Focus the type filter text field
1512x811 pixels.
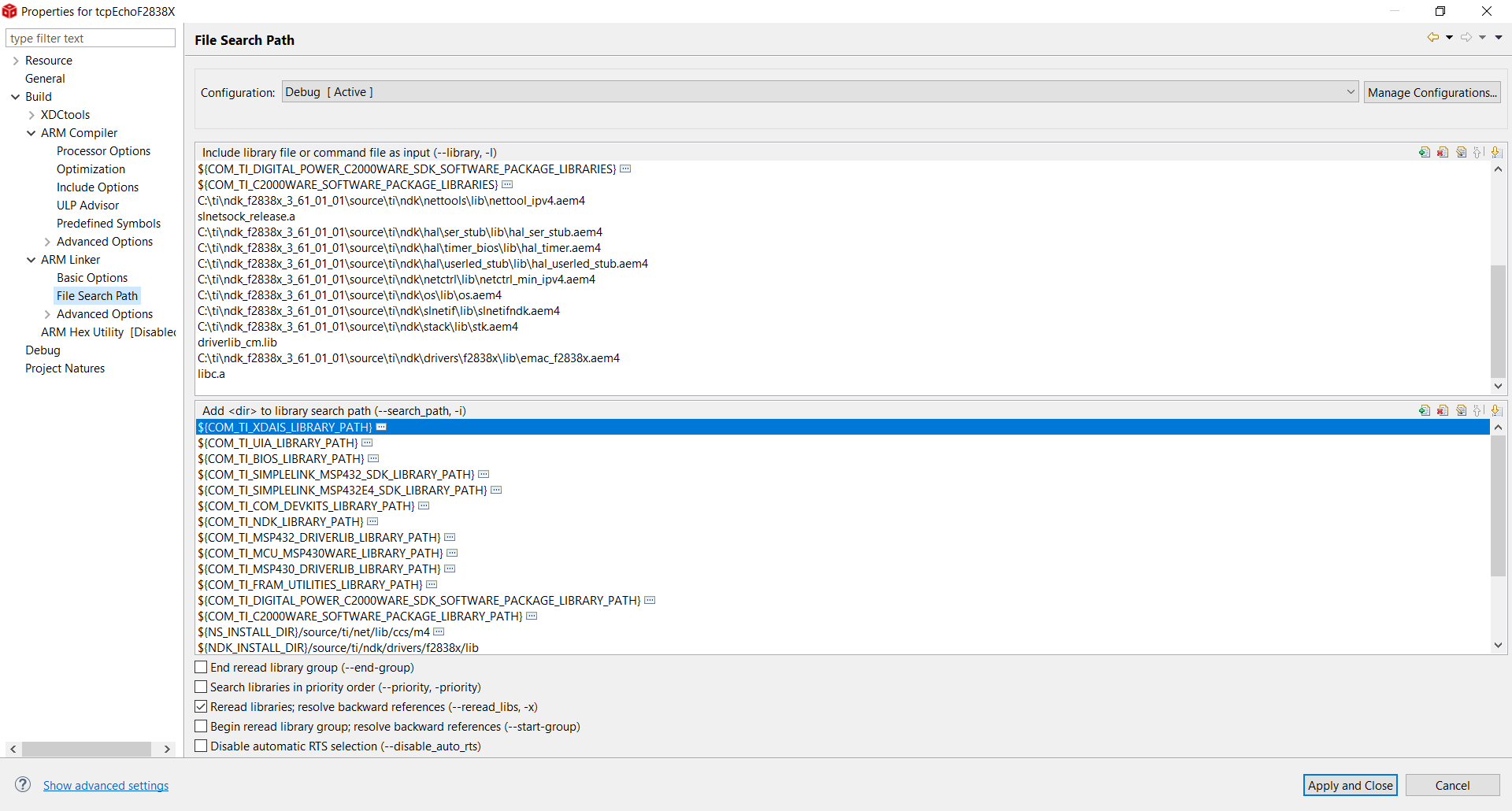91,38
